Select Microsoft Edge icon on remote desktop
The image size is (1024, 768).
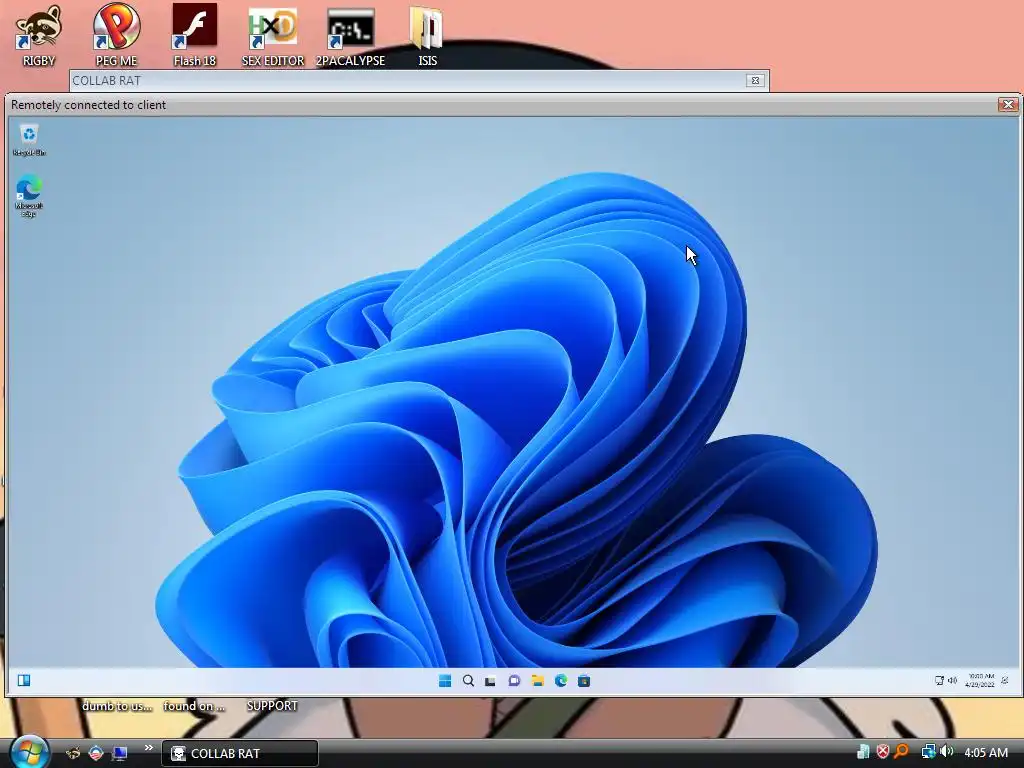[29, 195]
